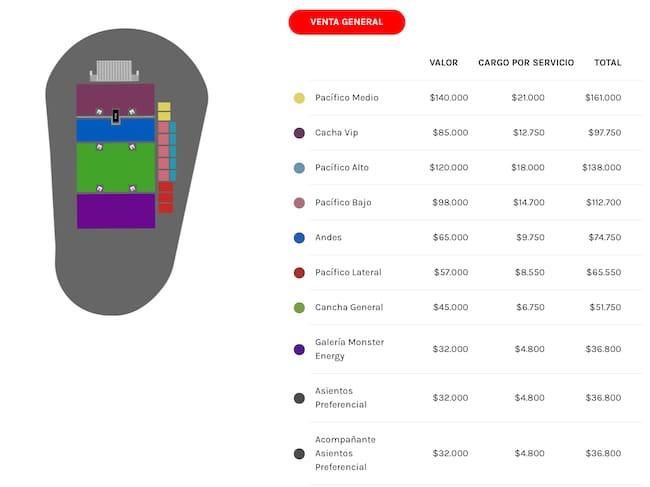Viewport: 650px width, 487px height.
Task: Click the stage icon atop the venue map
Action: (116, 72)
